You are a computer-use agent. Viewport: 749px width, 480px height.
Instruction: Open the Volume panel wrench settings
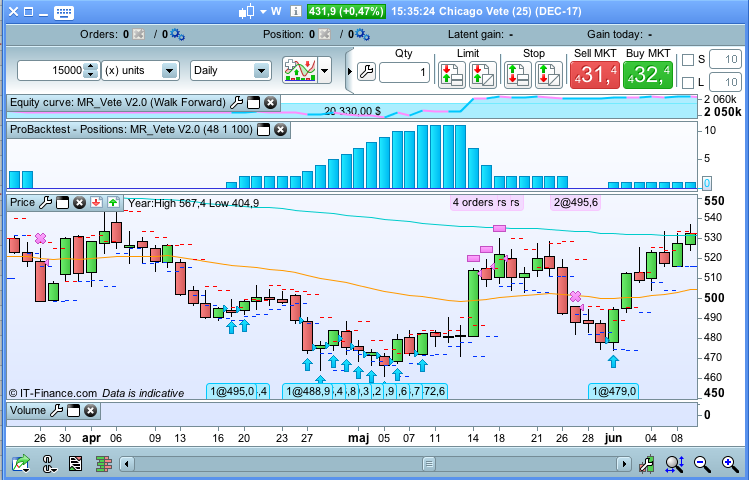56,410
